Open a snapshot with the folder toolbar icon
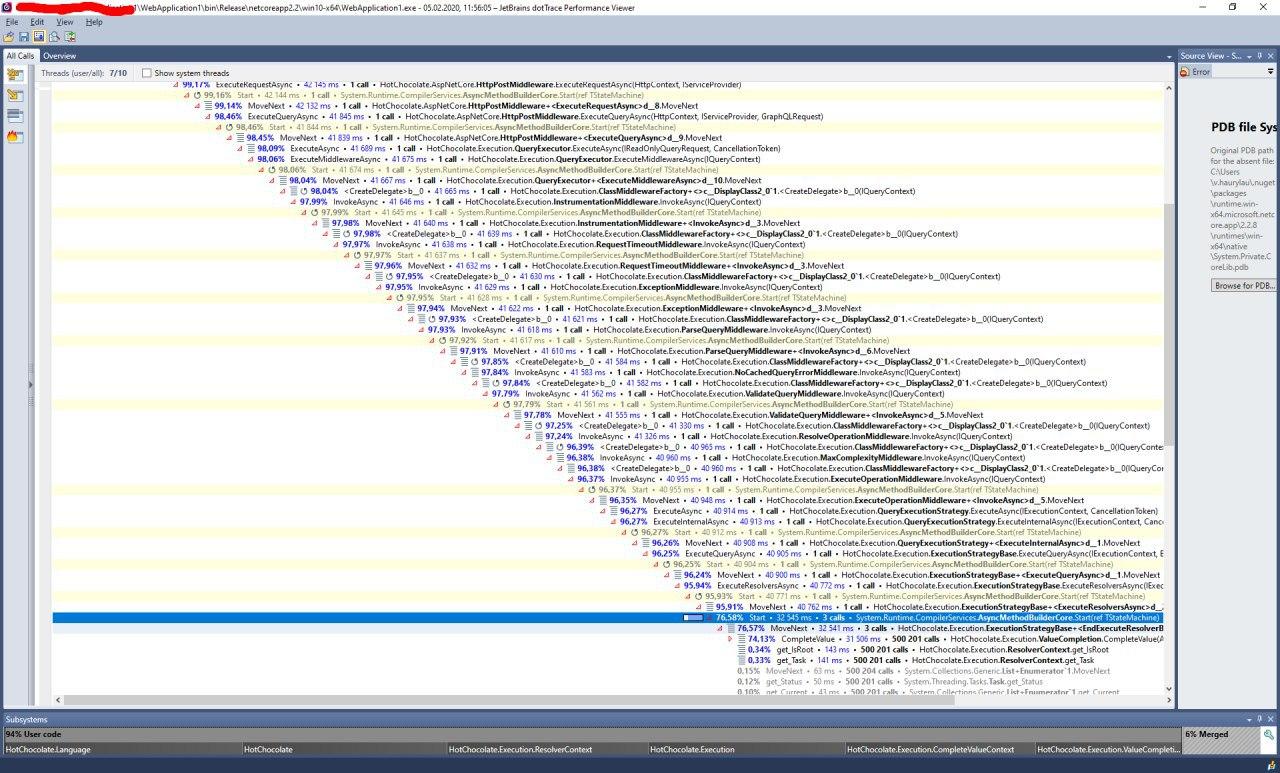 tap(9, 37)
